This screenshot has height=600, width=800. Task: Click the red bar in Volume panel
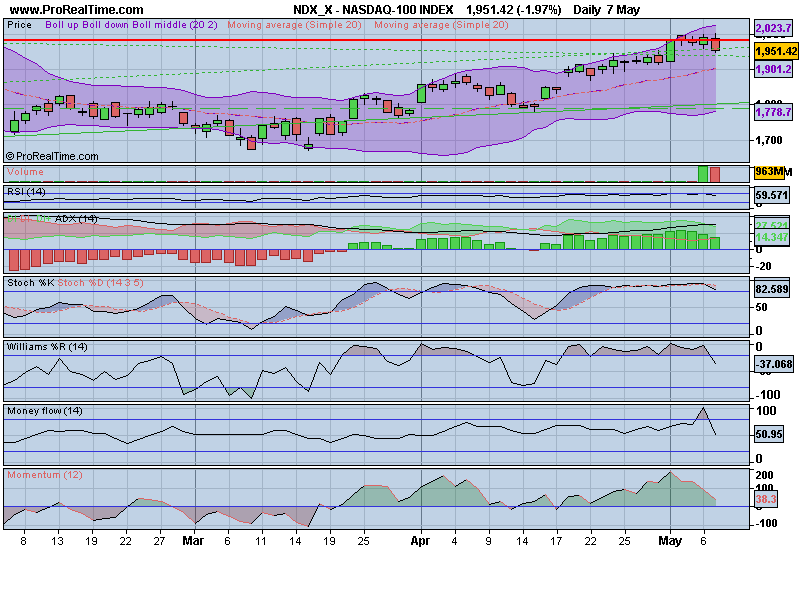715,174
